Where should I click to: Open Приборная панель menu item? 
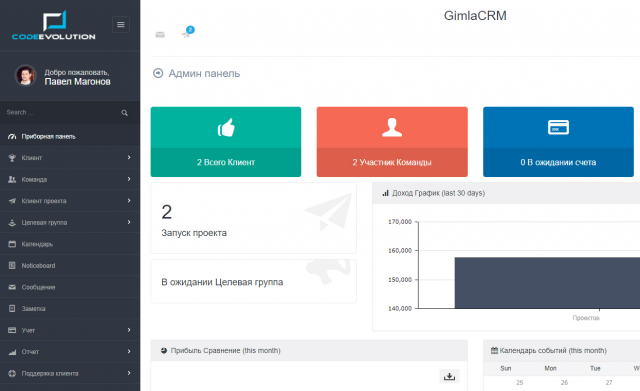tap(70, 136)
